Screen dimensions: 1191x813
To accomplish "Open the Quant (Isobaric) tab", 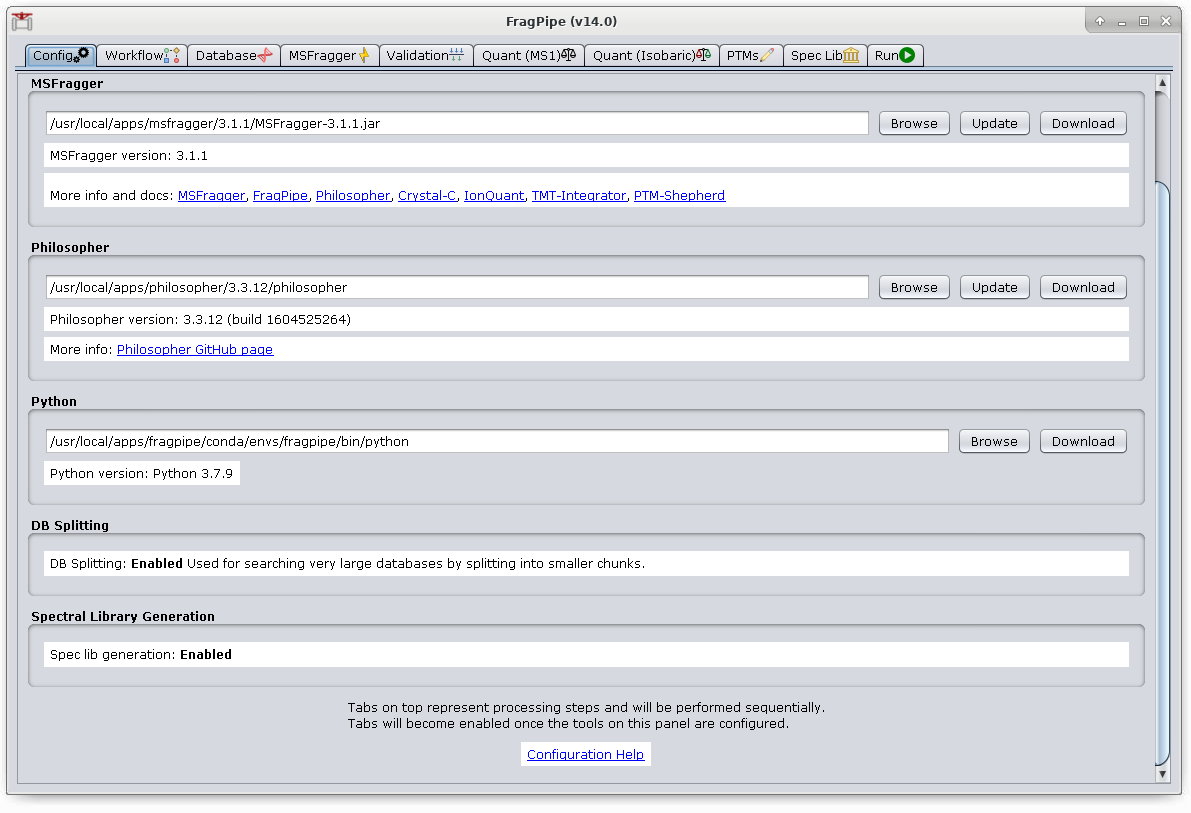I will point(651,56).
